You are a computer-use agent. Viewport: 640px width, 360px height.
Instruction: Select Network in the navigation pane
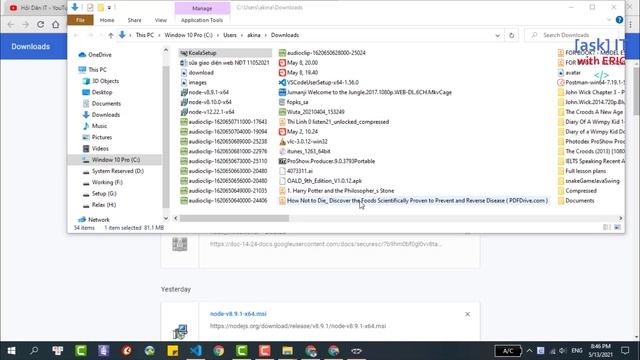point(98,220)
